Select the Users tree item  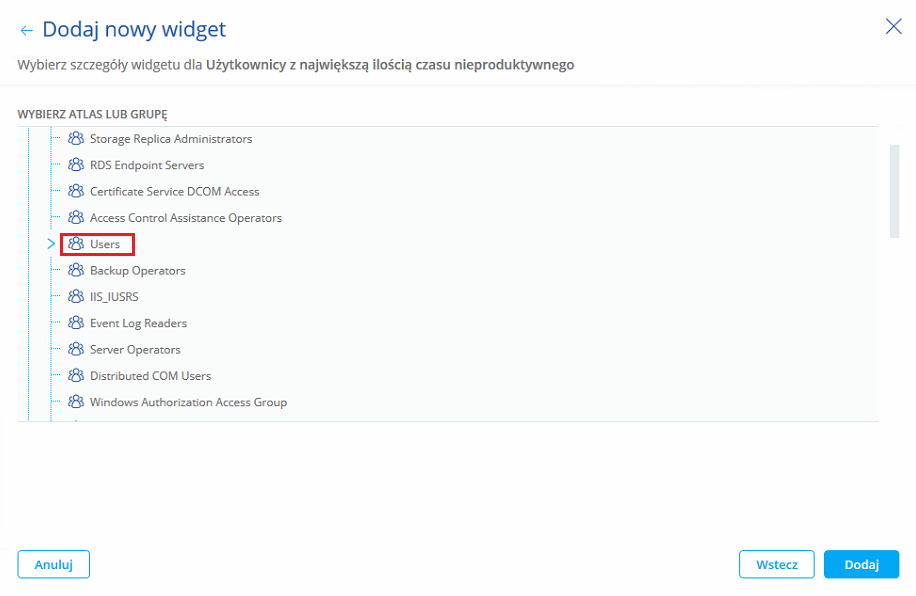(x=104, y=244)
